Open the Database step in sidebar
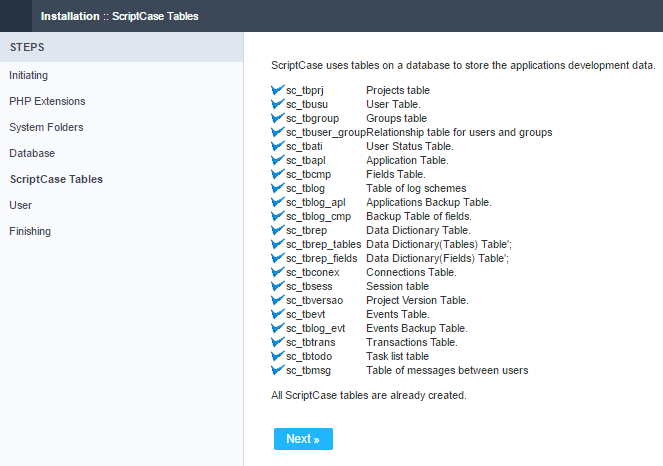 (x=32, y=153)
